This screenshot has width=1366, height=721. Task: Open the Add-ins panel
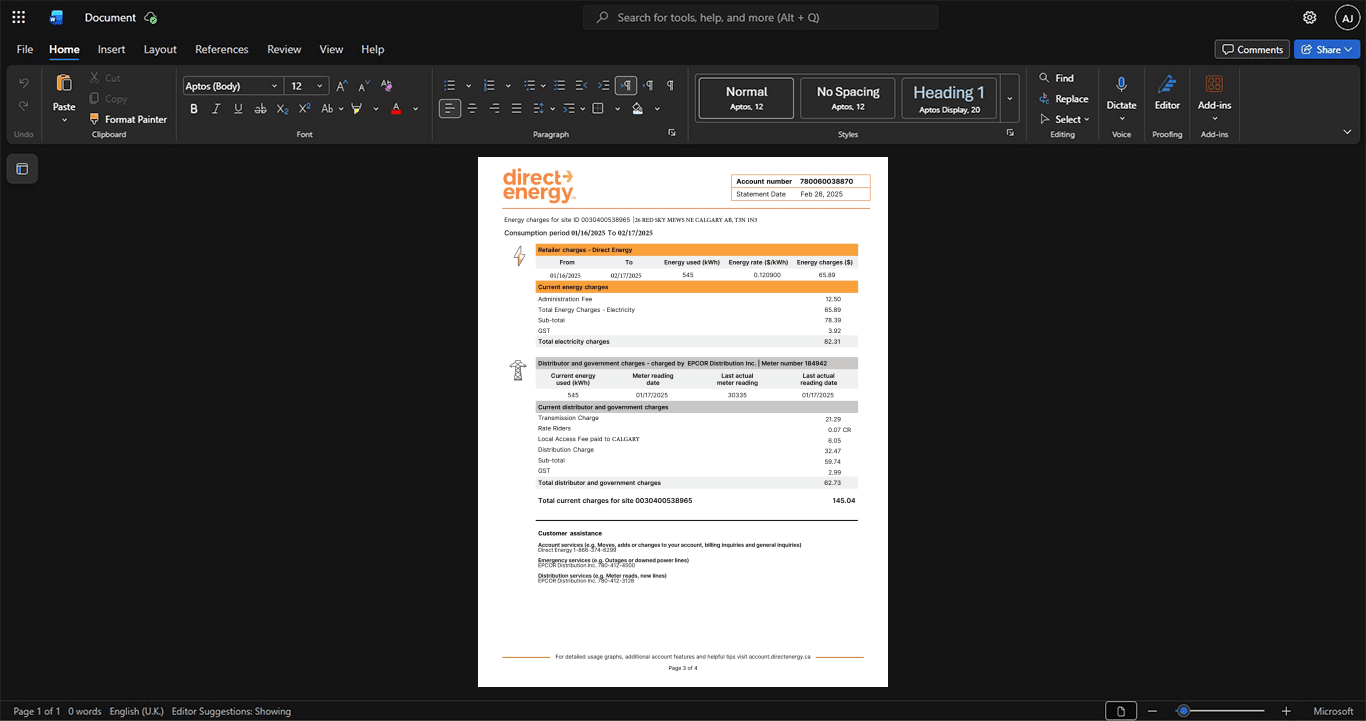pyautogui.click(x=1214, y=97)
